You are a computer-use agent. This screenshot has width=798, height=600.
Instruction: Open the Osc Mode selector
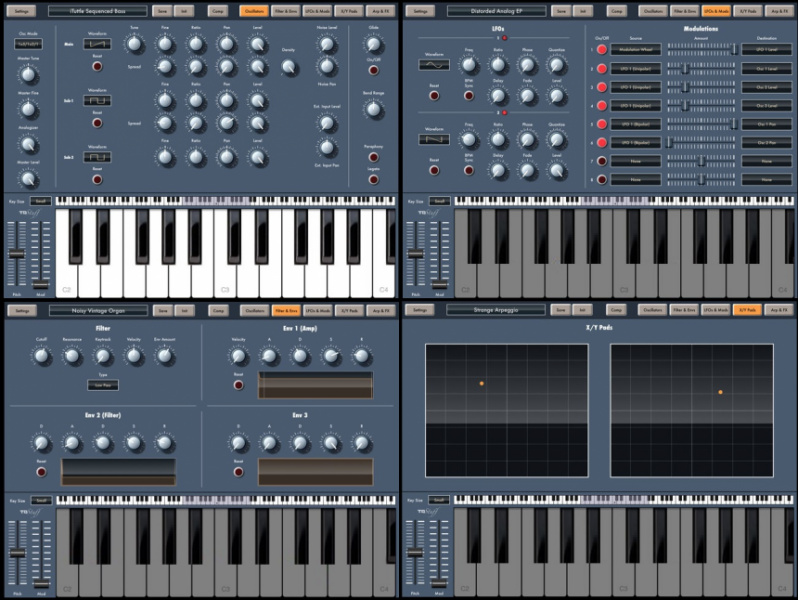pyautogui.click(x=28, y=45)
